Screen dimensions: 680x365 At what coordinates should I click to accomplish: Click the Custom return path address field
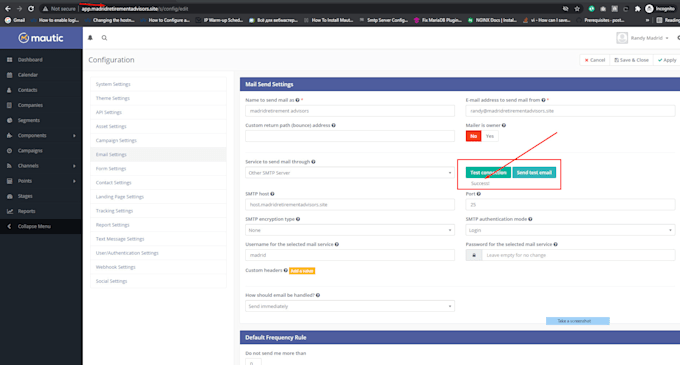[350, 136]
